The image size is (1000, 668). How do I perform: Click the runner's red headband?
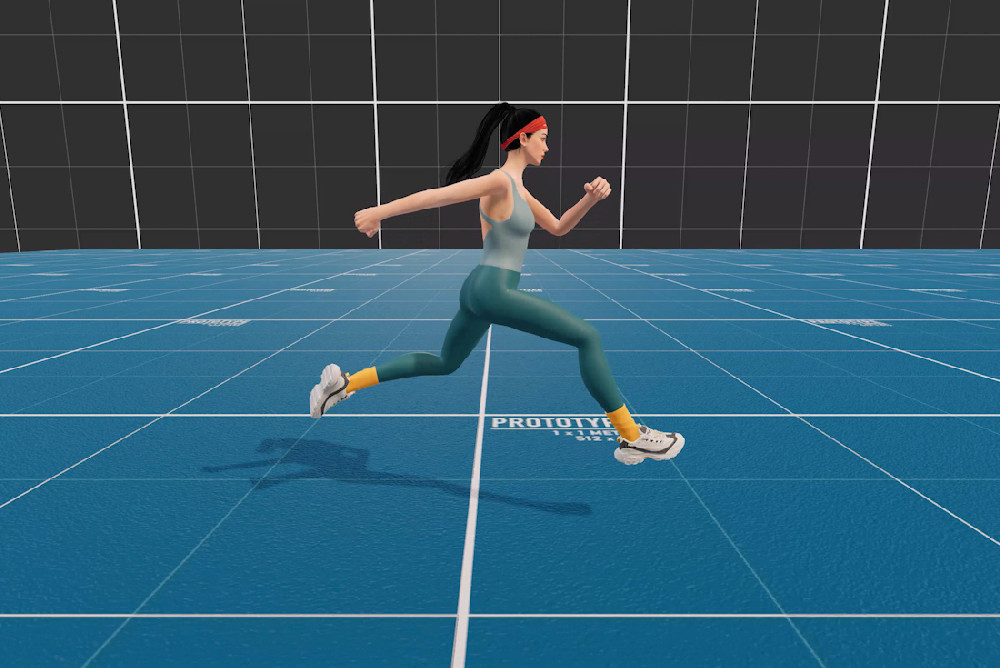(527, 129)
